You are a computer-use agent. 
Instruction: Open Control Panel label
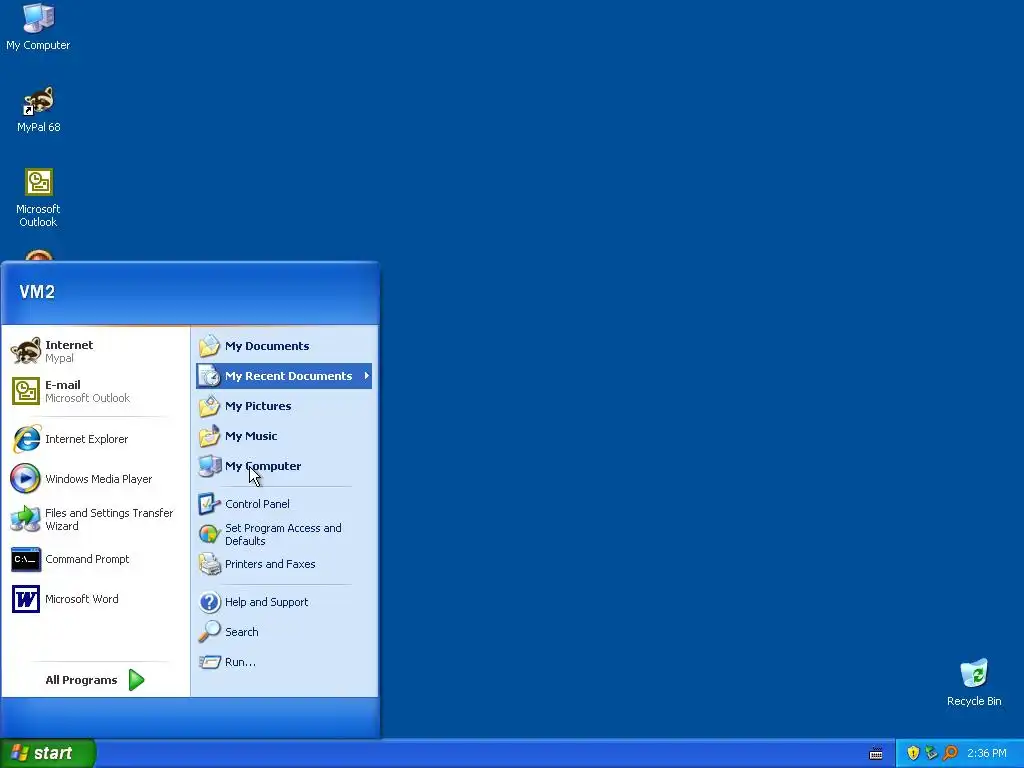(257, 504)
